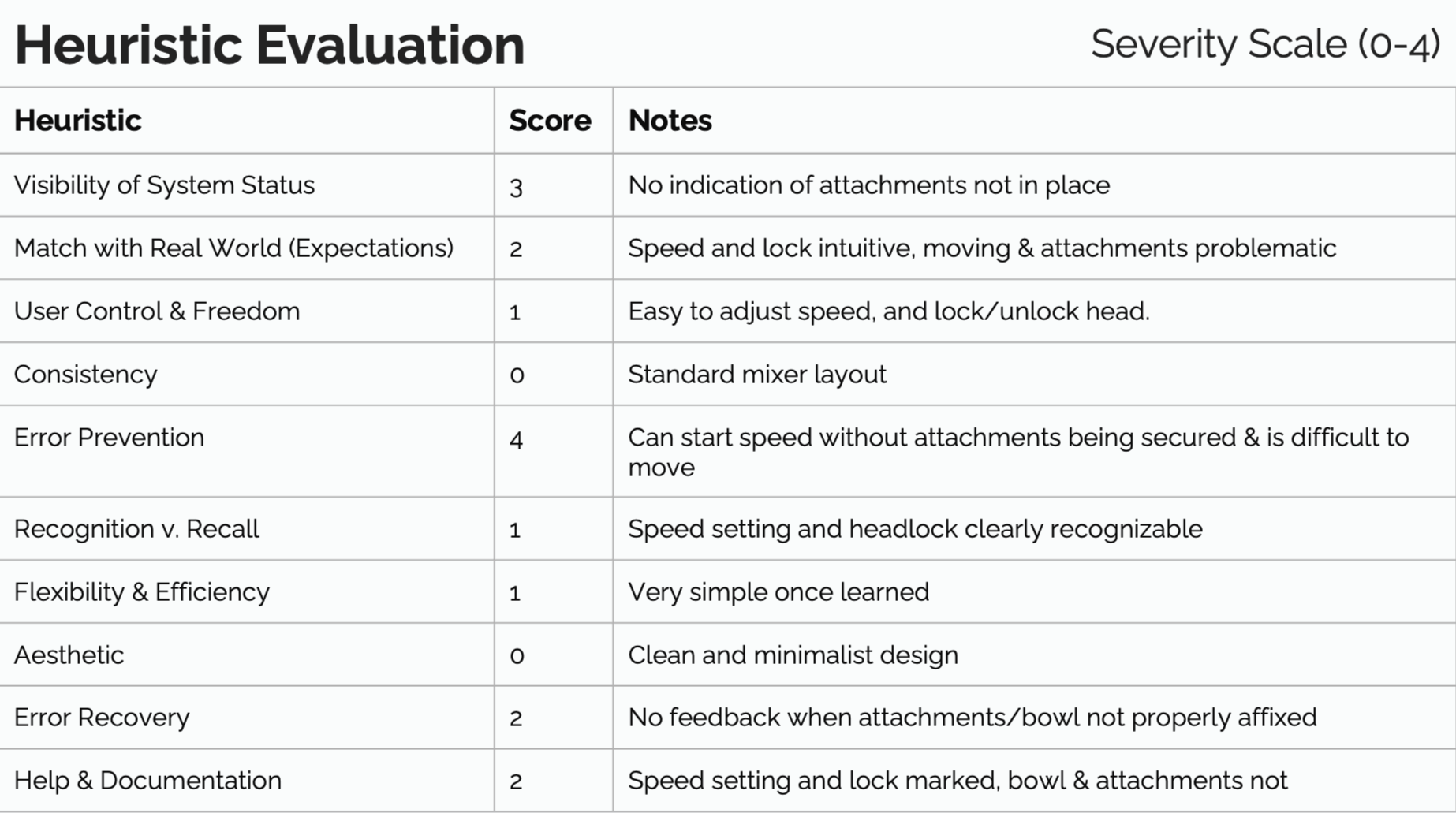
Task: Select the Visibility of System Status score 3
Action: pos(517,188)
